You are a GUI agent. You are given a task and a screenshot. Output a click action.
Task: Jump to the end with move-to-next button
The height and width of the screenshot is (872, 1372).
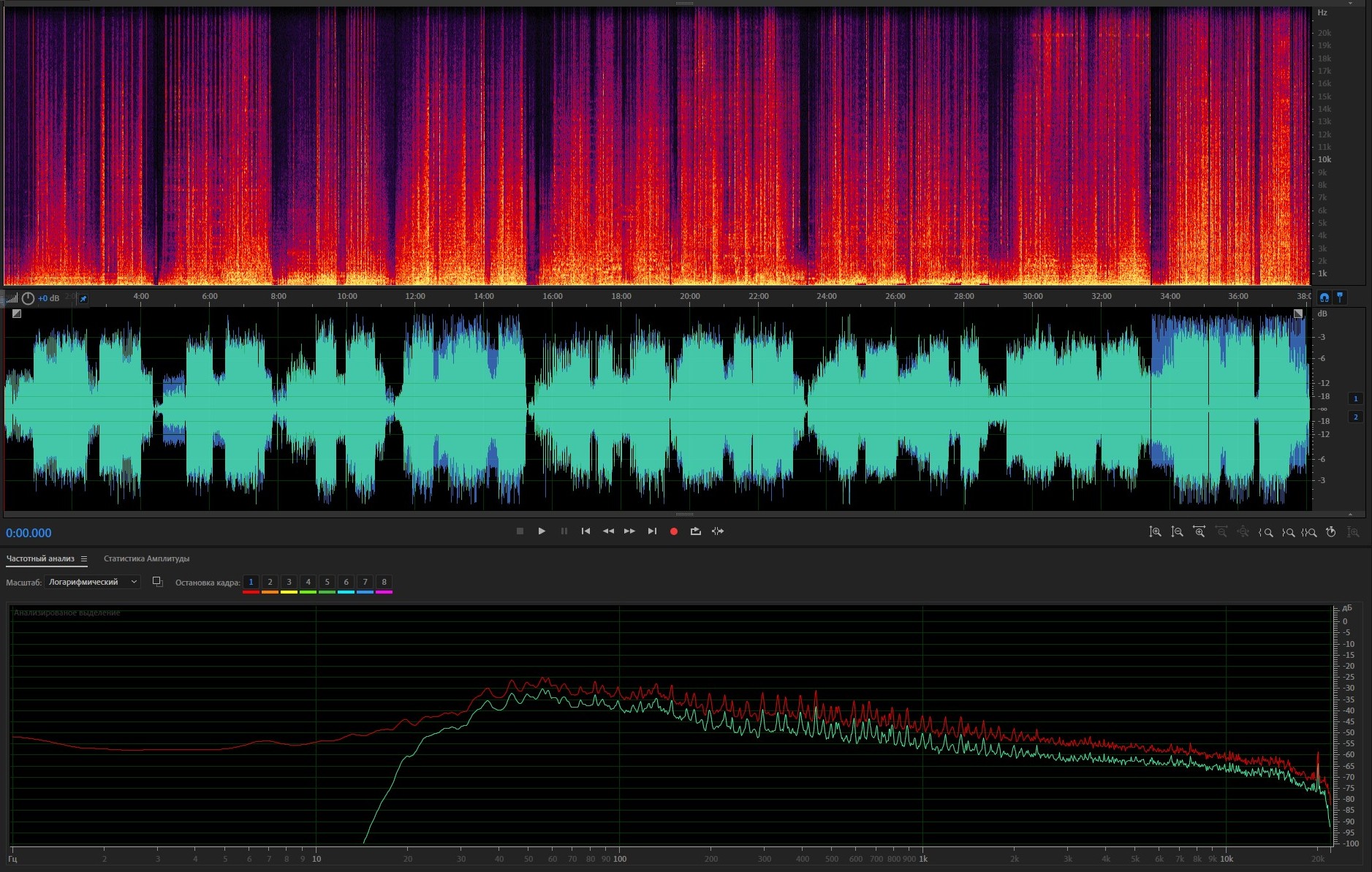click(652, 531)
